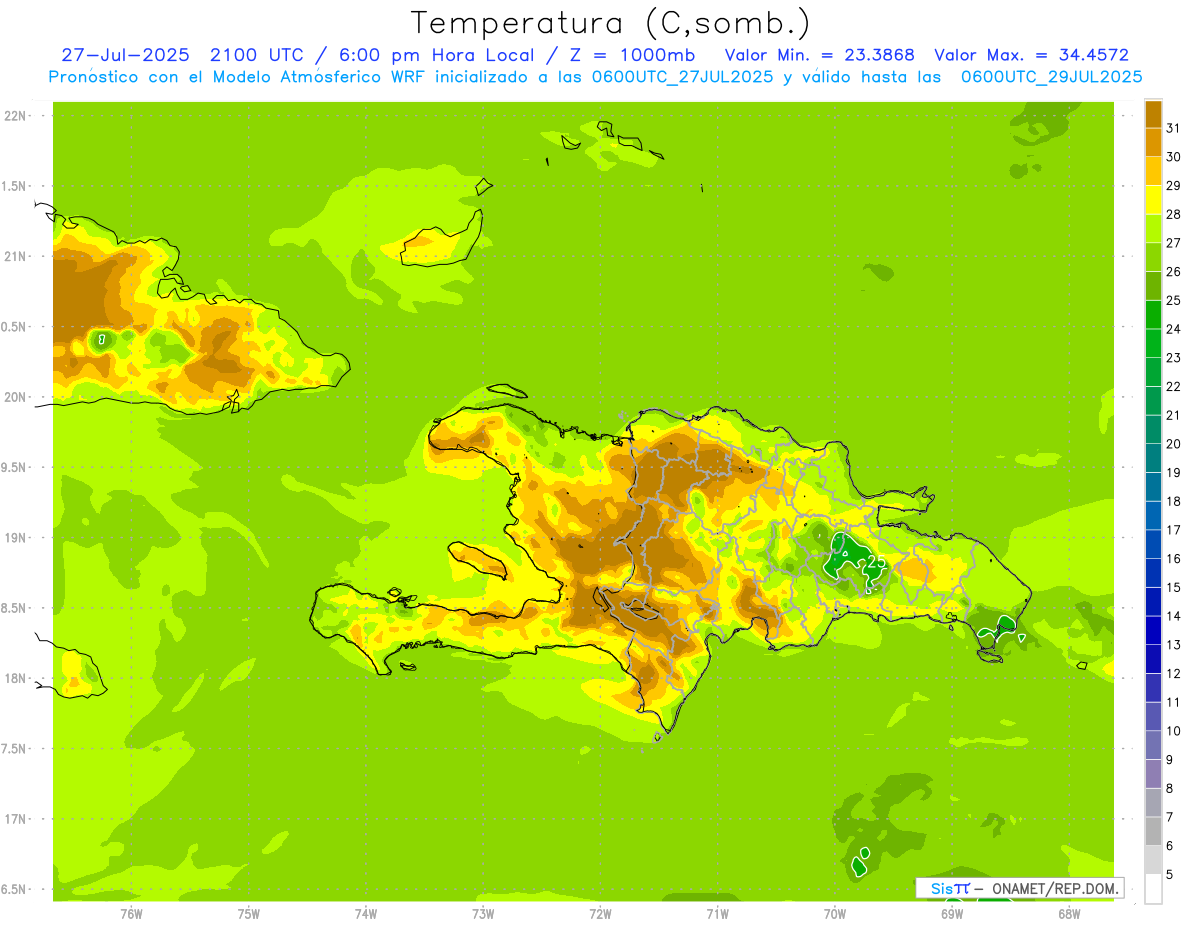Click the legend value '28'
Image resolution: width=1200 pixels, height=927 pixels.
coord(1174,214)
